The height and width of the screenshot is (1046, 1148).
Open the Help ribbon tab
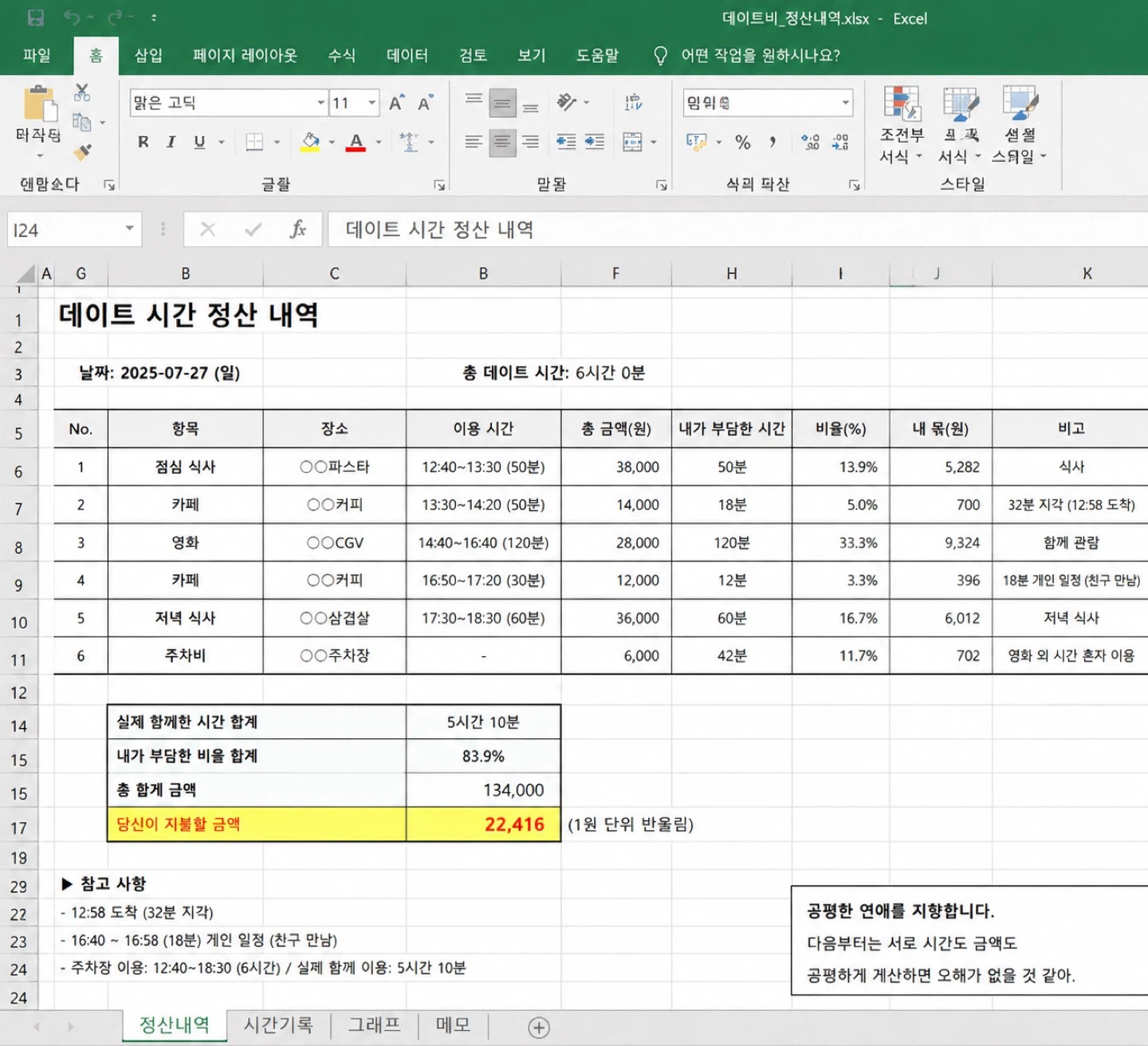point(597,55)
